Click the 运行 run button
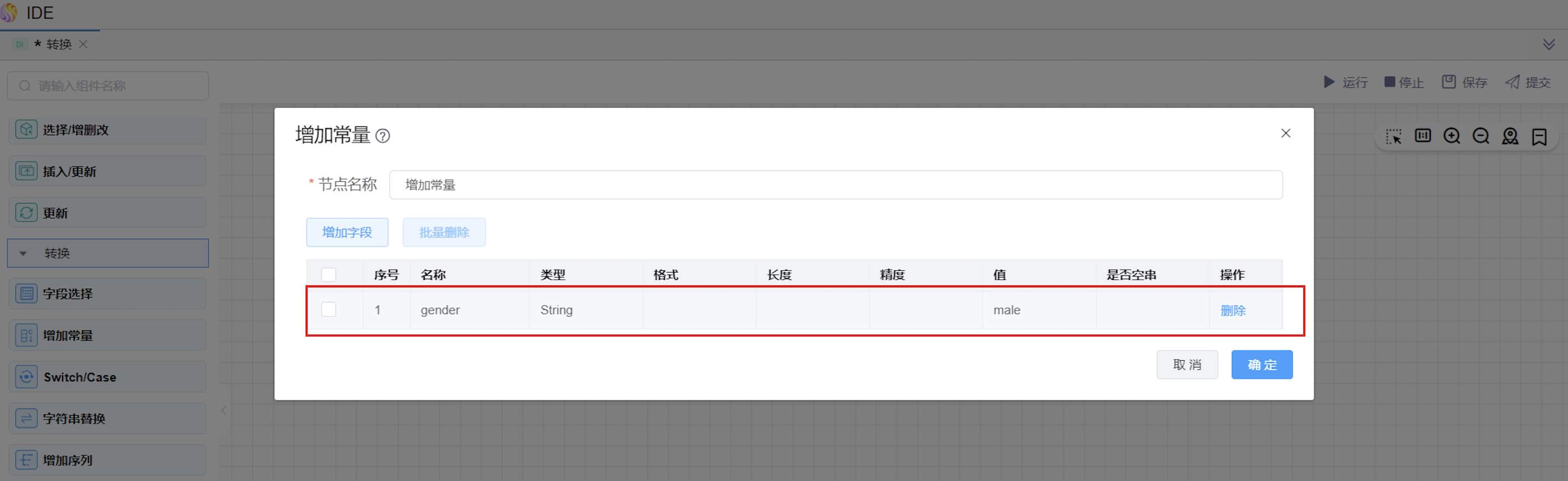1568x481 pixels. click(x=1346, y=82)
